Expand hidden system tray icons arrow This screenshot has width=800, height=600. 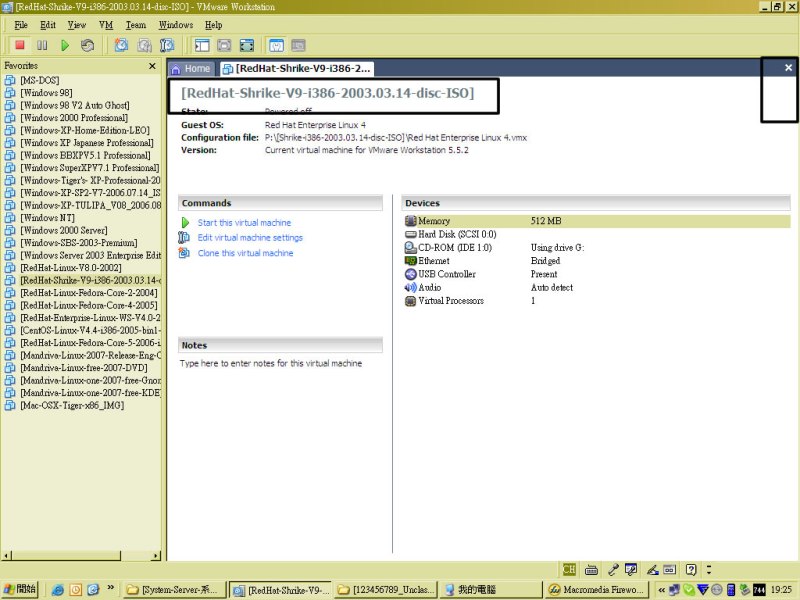point(661,590)
